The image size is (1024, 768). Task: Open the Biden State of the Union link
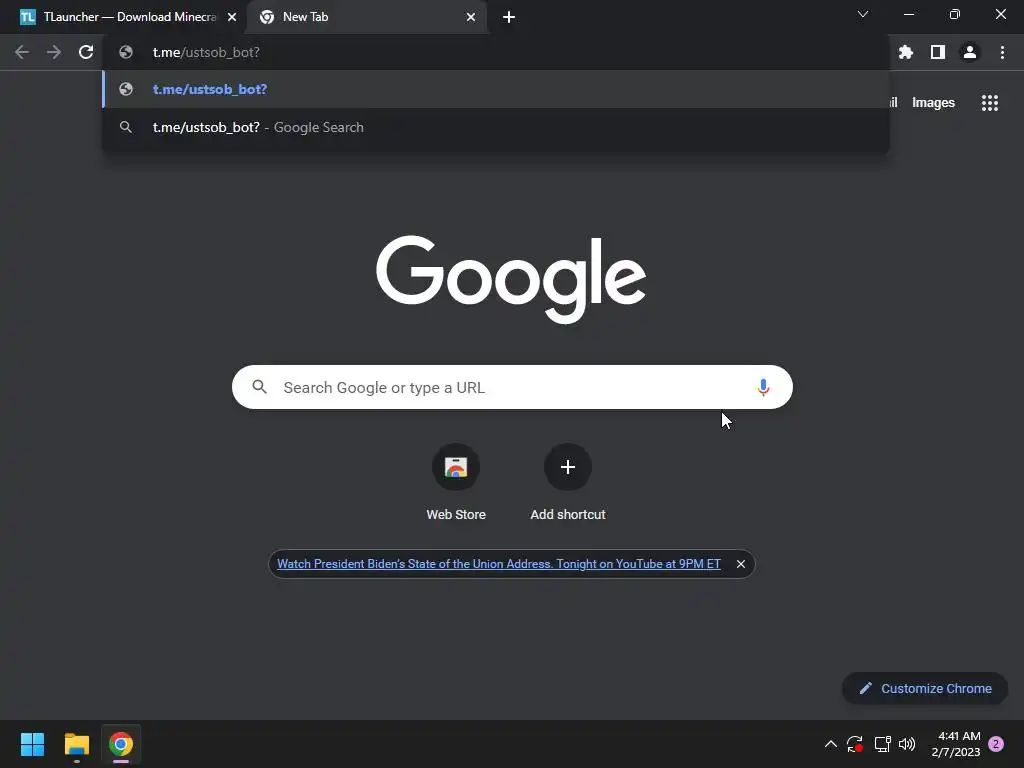[499, 564]
